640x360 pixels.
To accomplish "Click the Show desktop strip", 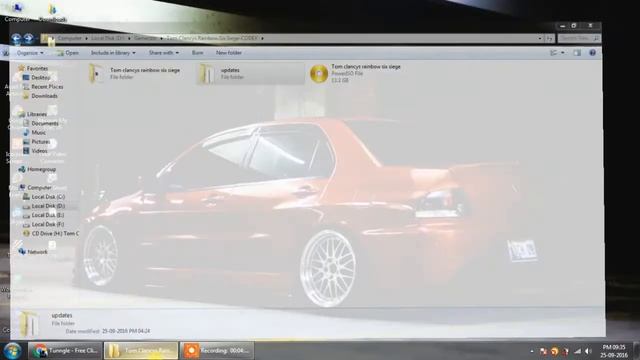I will (636, 351).
